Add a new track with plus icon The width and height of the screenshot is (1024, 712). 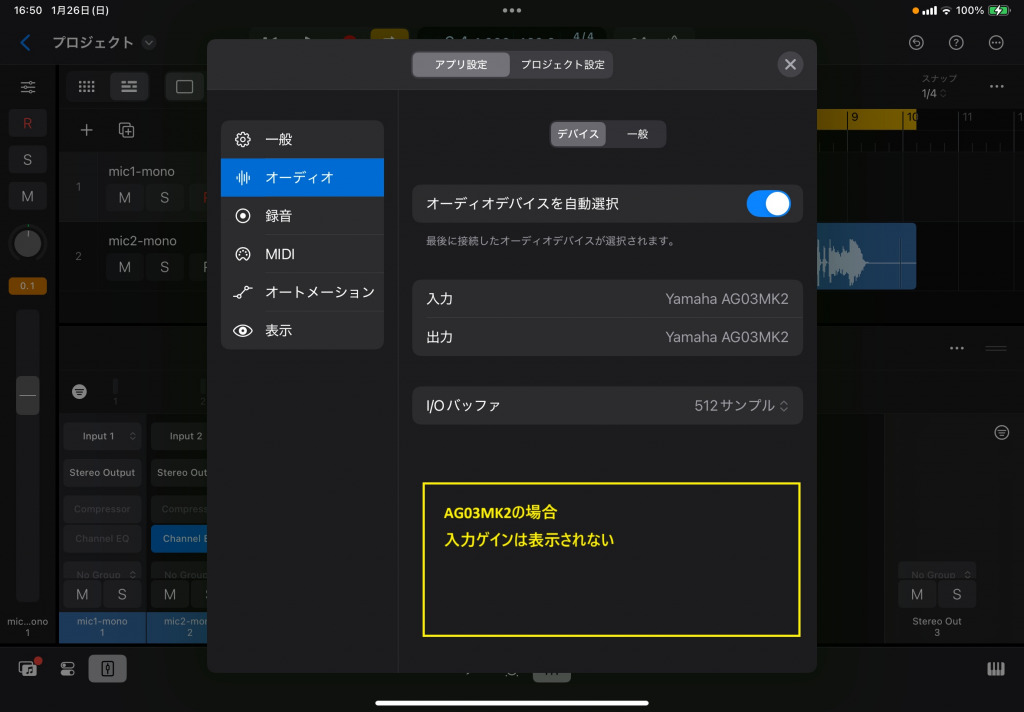(x=87, y=130)
